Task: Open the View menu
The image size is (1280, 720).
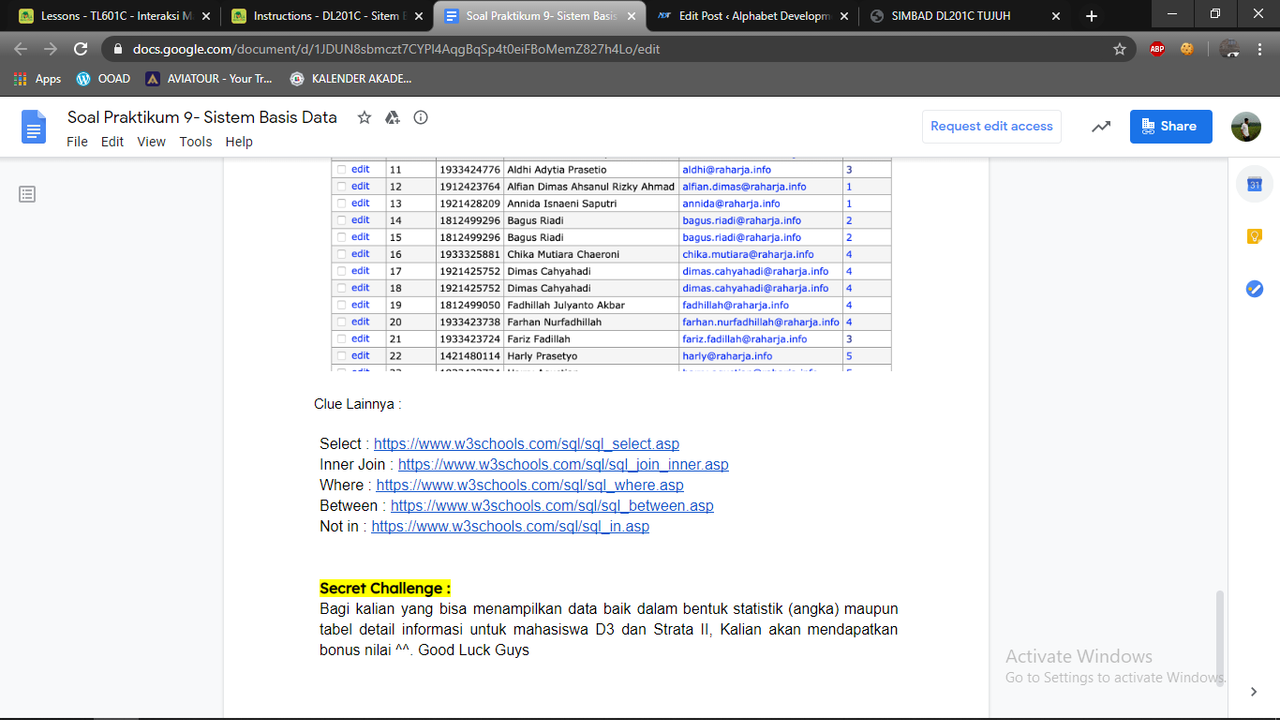Action: tap(151, 142)
